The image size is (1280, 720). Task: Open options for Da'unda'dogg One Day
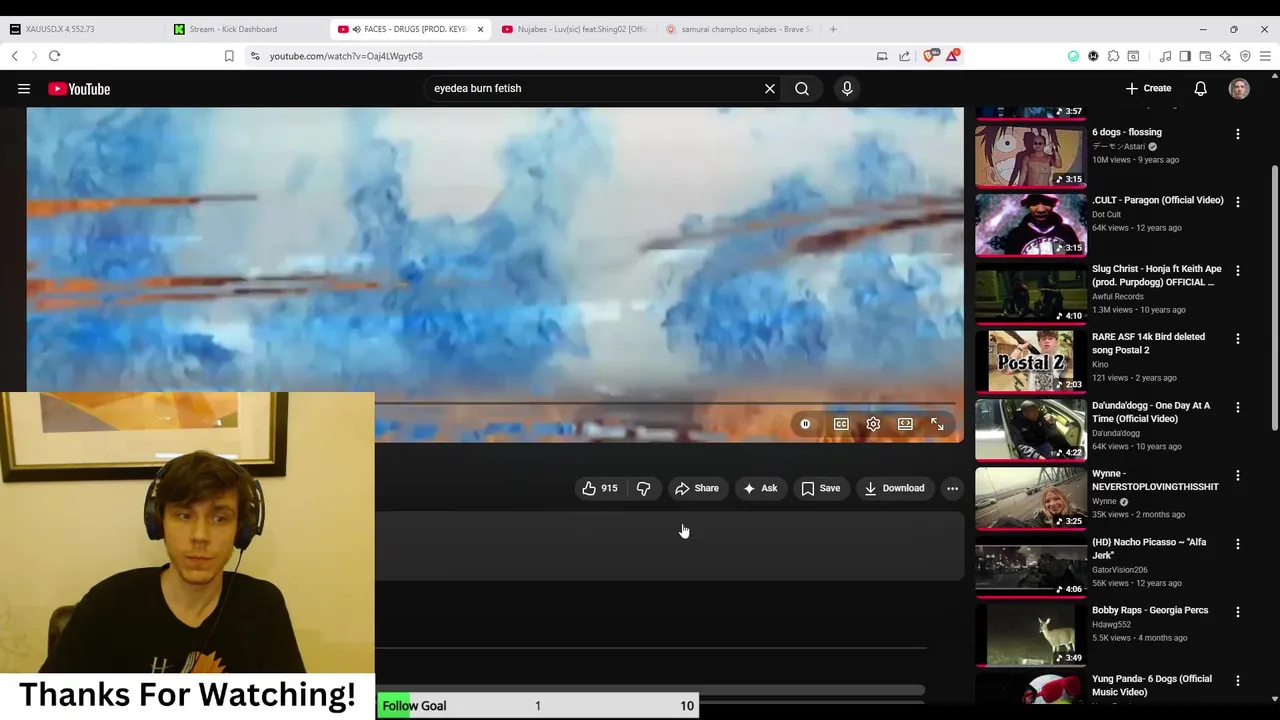click(1238, 408)
